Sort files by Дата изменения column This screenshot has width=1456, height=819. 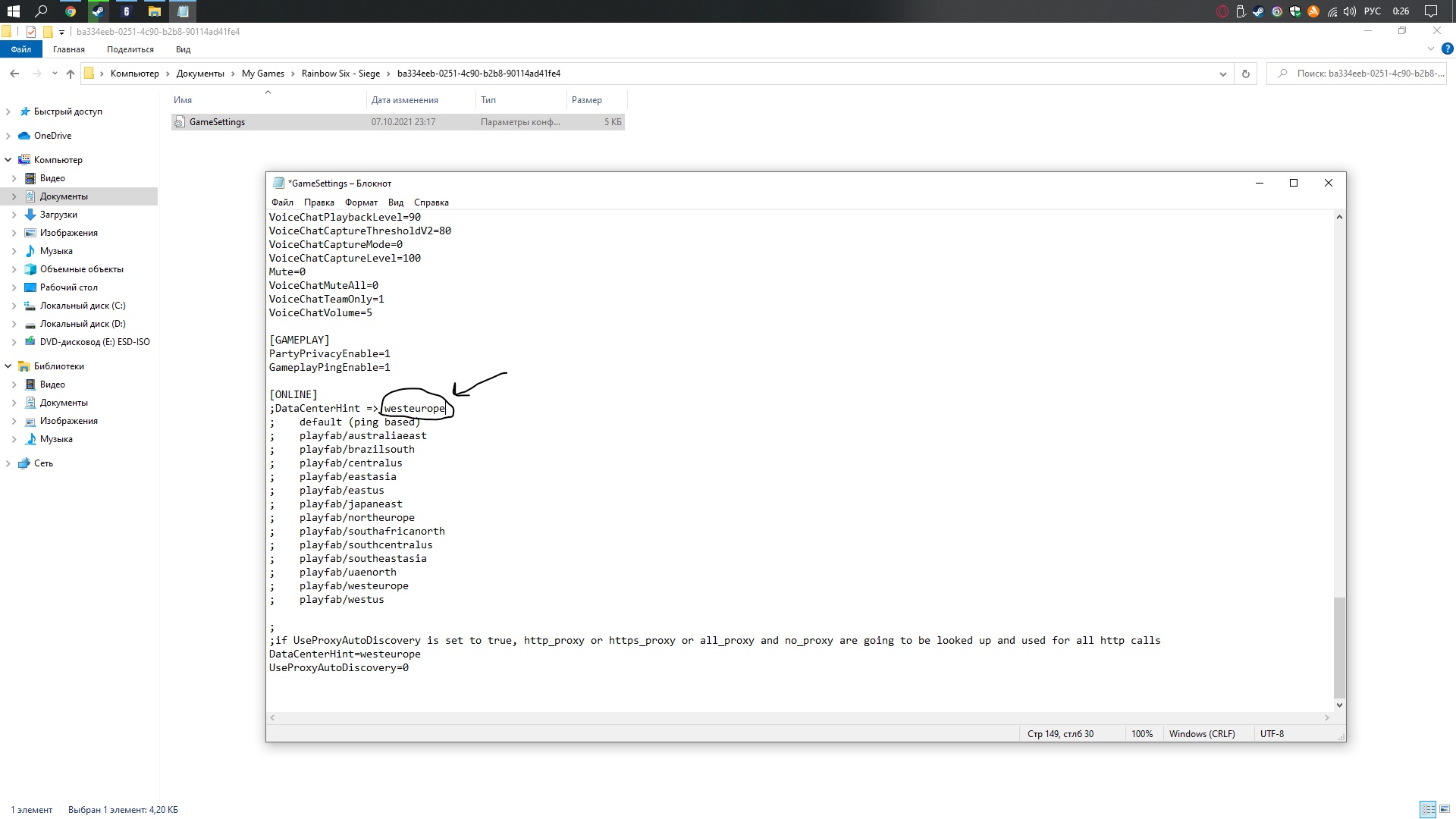click(405, 100)
